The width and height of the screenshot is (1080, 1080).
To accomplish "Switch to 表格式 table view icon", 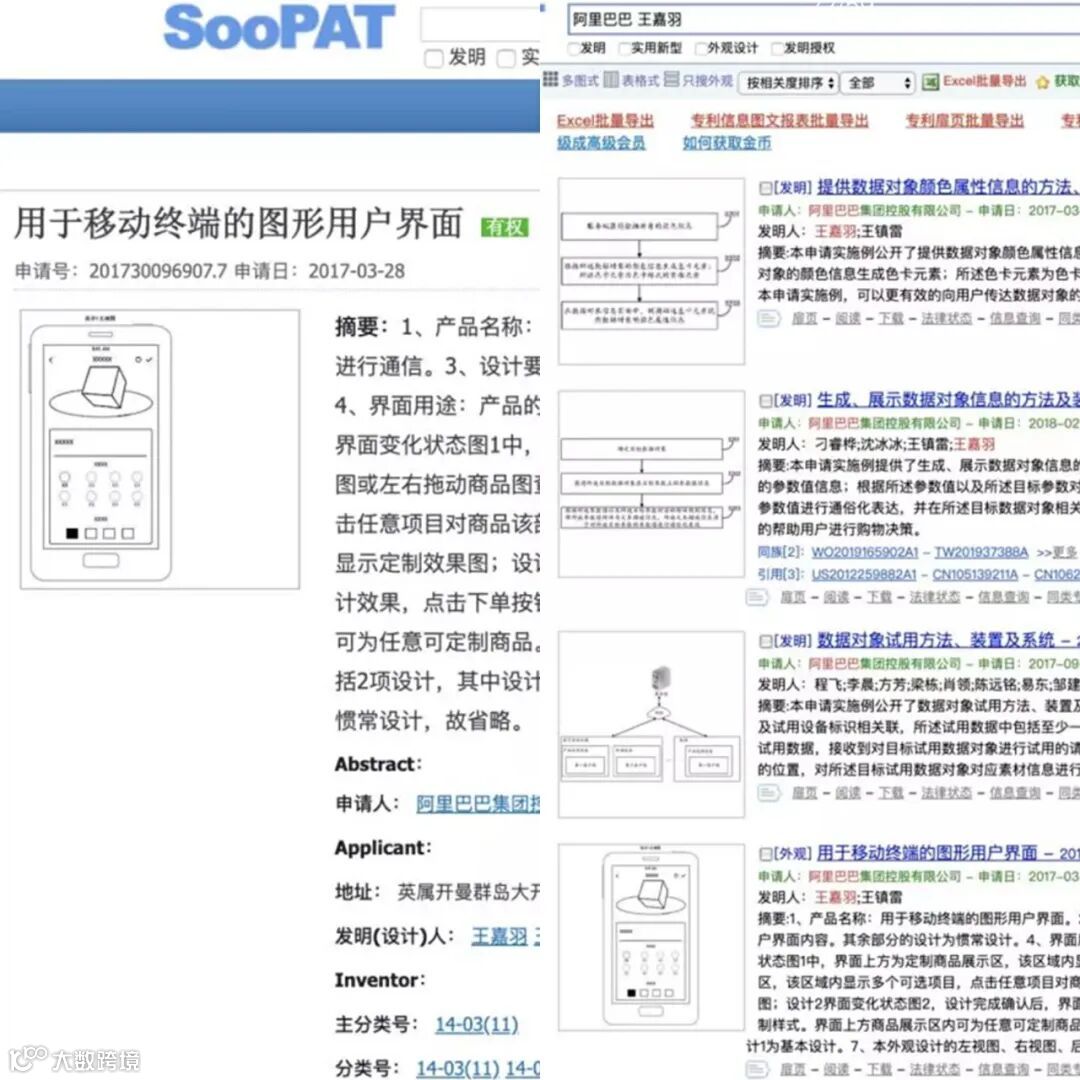I will [x=611, y=80].
